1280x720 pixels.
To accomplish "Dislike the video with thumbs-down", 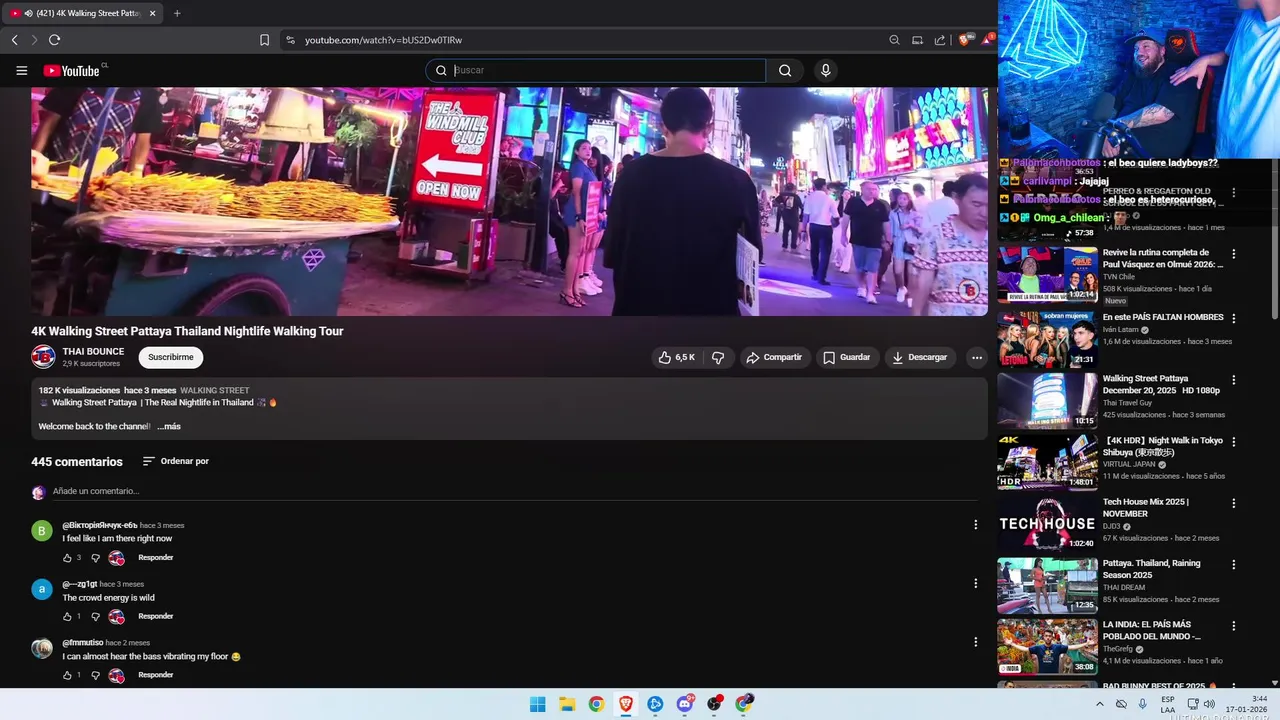I will pyautogui.click(x=718, y=357).
